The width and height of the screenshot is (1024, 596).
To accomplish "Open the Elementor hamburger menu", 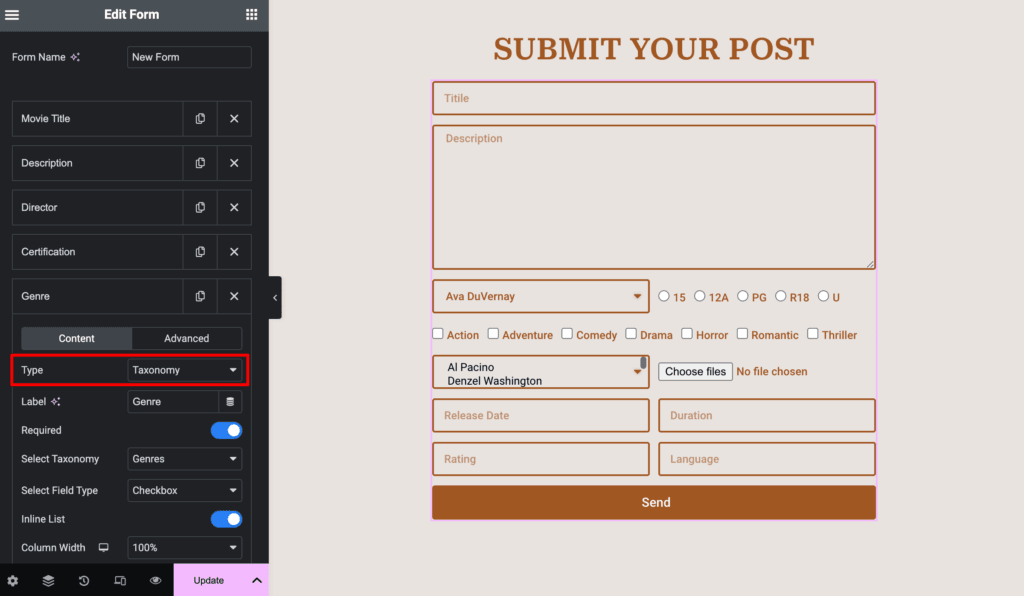I will click(x=13, y=14).
